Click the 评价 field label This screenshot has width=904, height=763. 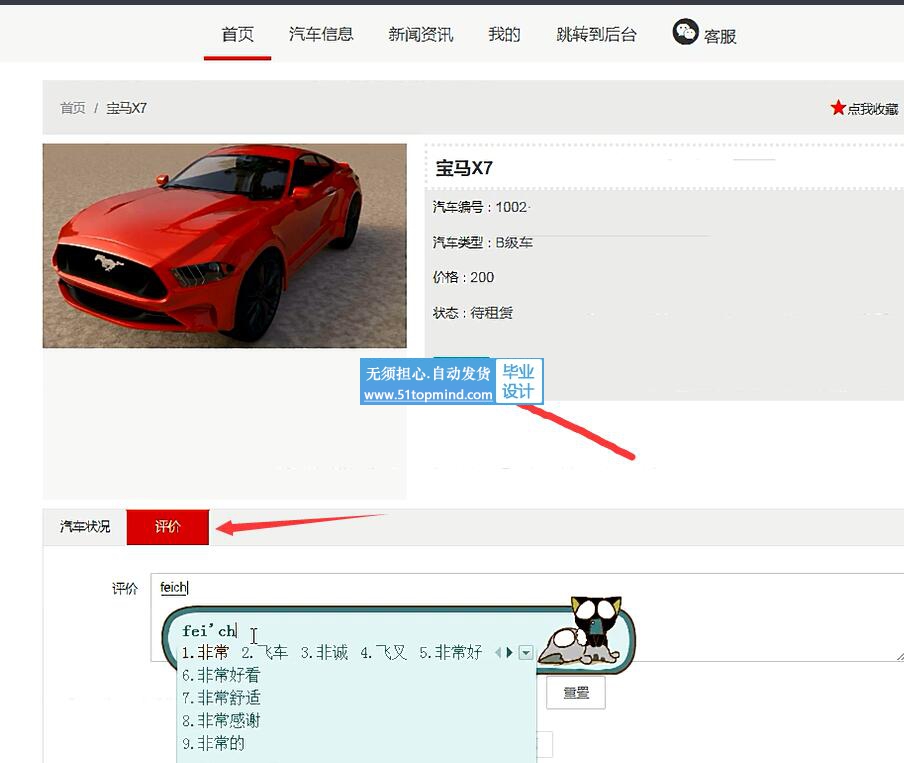tap(125, 588)
